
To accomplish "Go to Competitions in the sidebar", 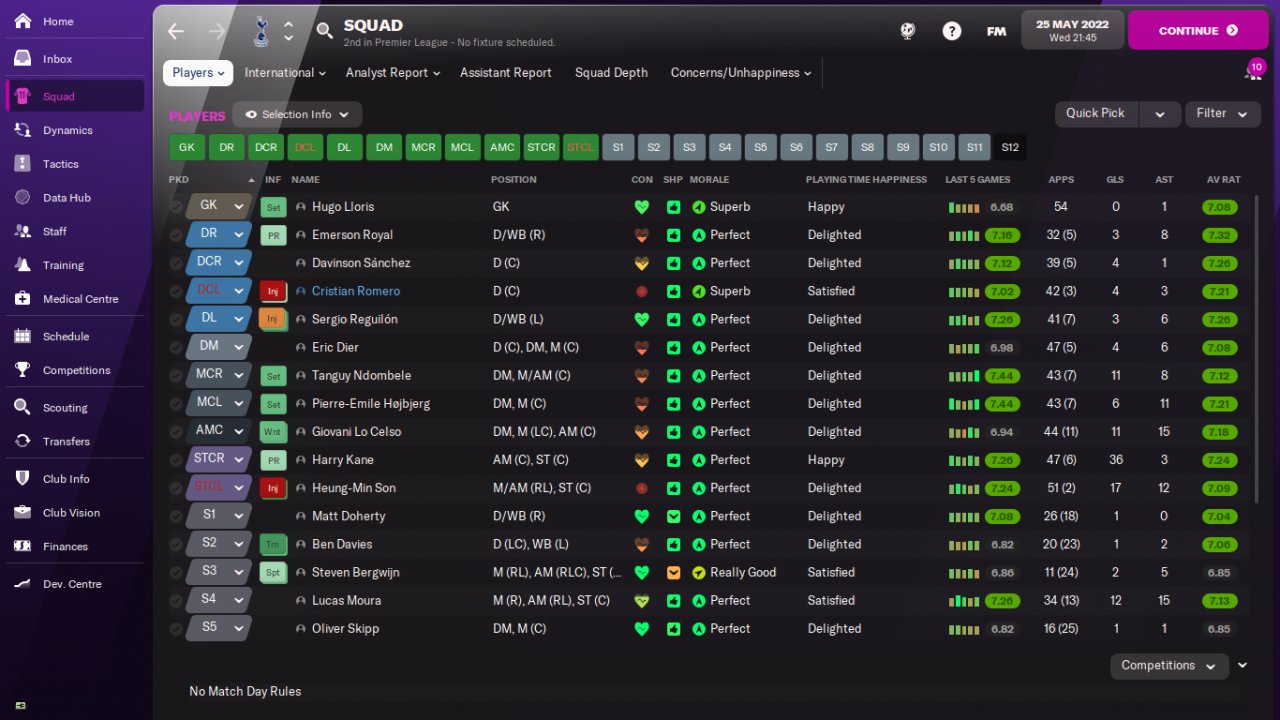I will coord(74,370).
